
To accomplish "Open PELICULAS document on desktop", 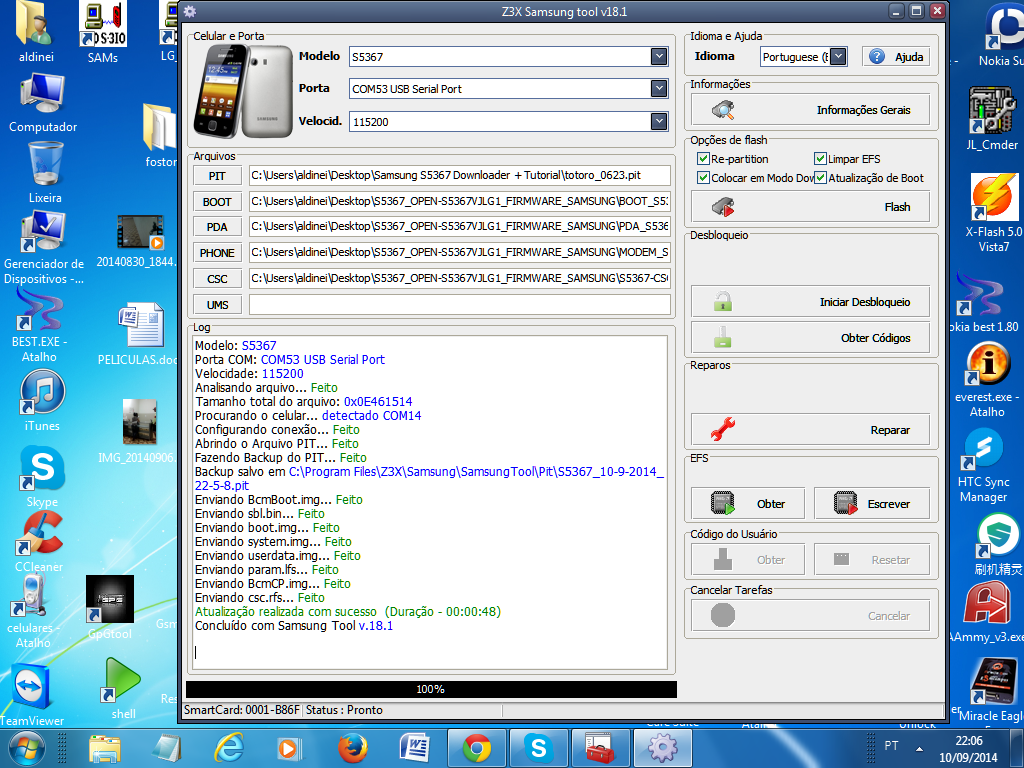I will pyautogui.click(x=139, y=333).
